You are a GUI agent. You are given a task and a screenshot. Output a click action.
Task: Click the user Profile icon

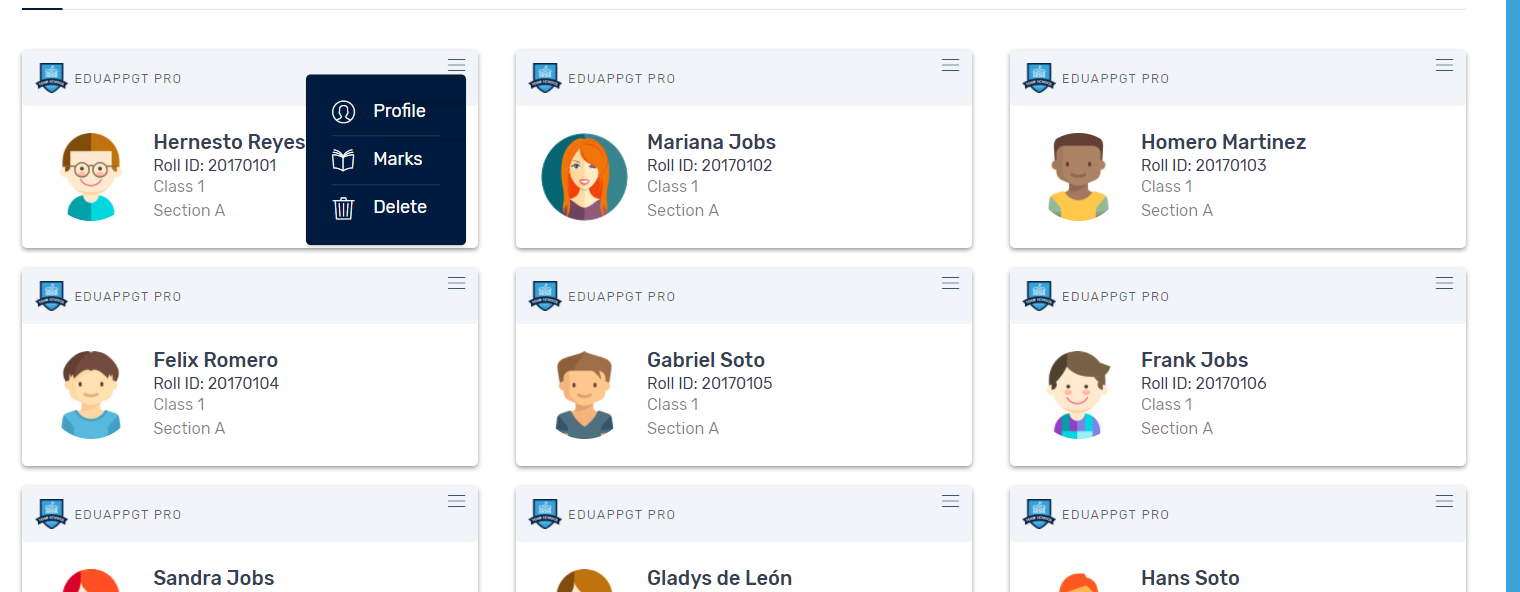pos(343,112)
